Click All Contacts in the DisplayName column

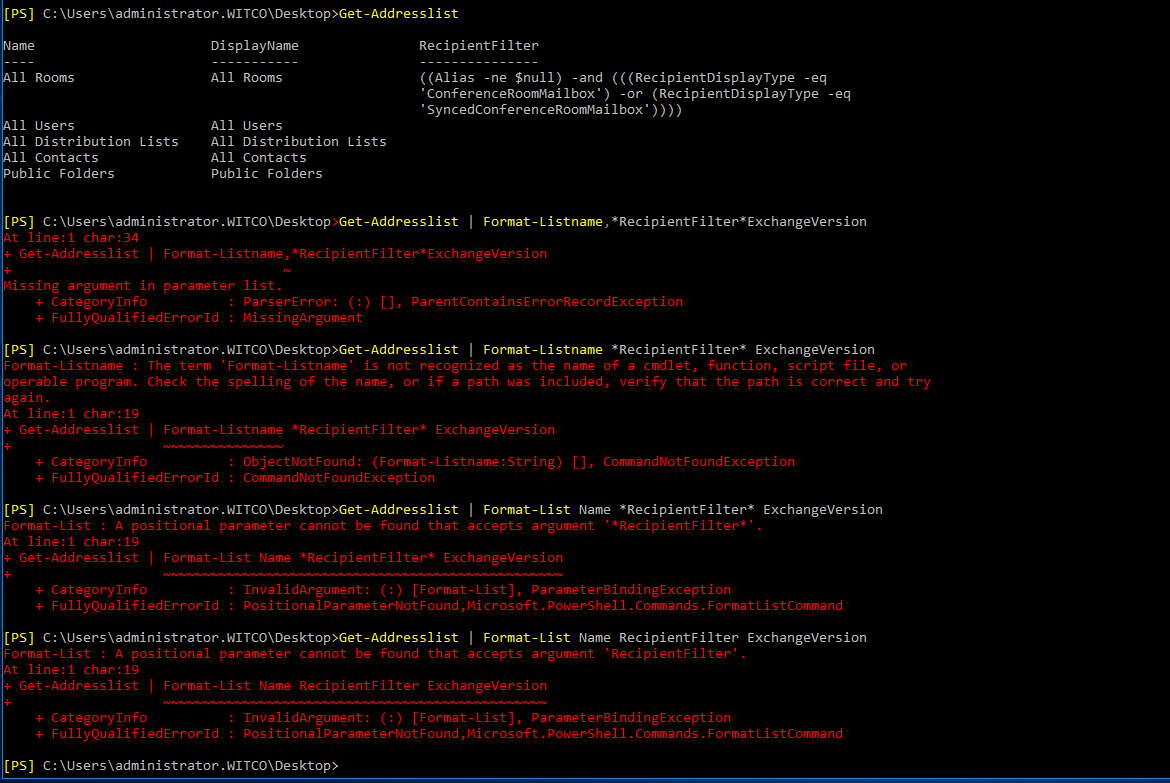(x=258, y=158)
